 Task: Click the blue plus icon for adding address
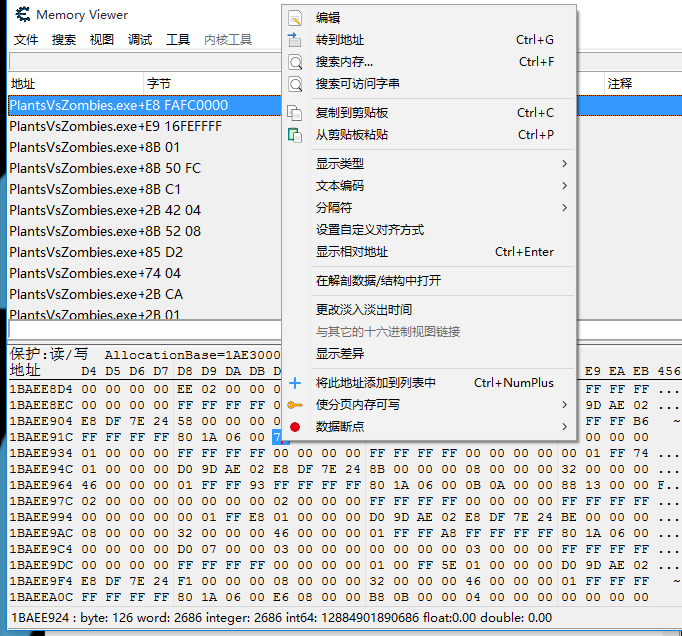[295, 383]
